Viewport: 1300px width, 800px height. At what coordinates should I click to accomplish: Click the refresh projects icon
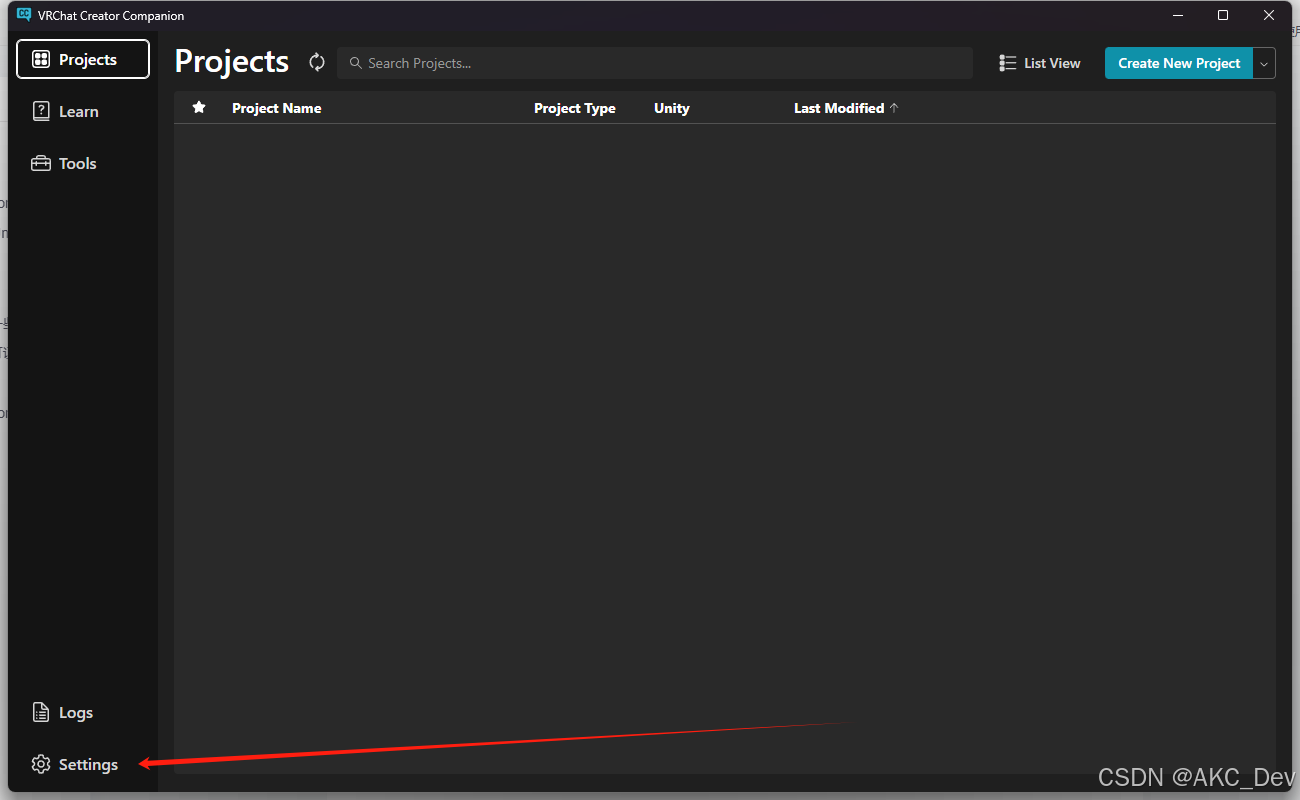pos(317,62)
